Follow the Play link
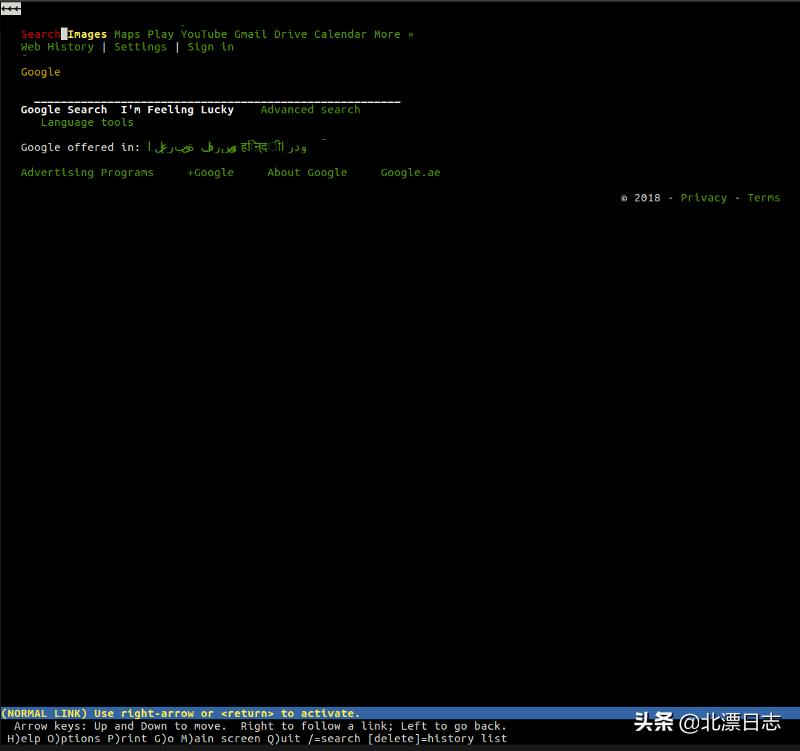 pyautogui.click(x=161, y=34)
